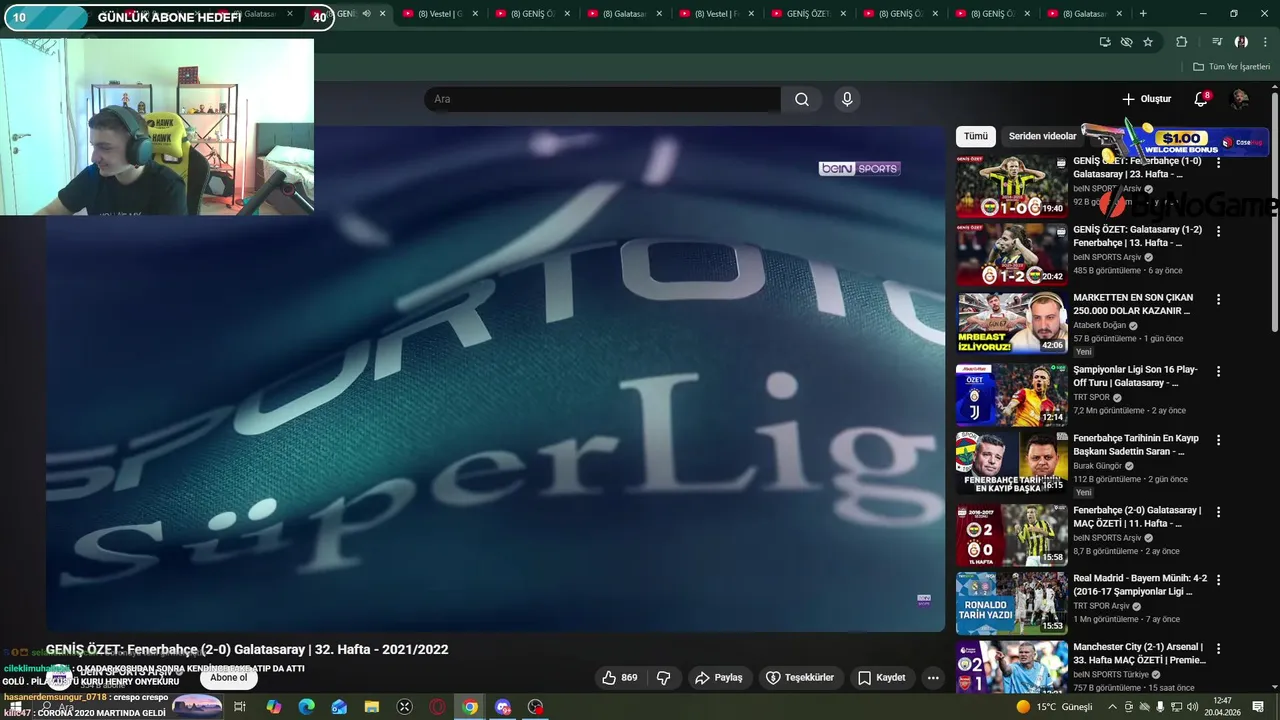Open options for Şampiyonlar Ligi Son 16 video

point(1218,371)
